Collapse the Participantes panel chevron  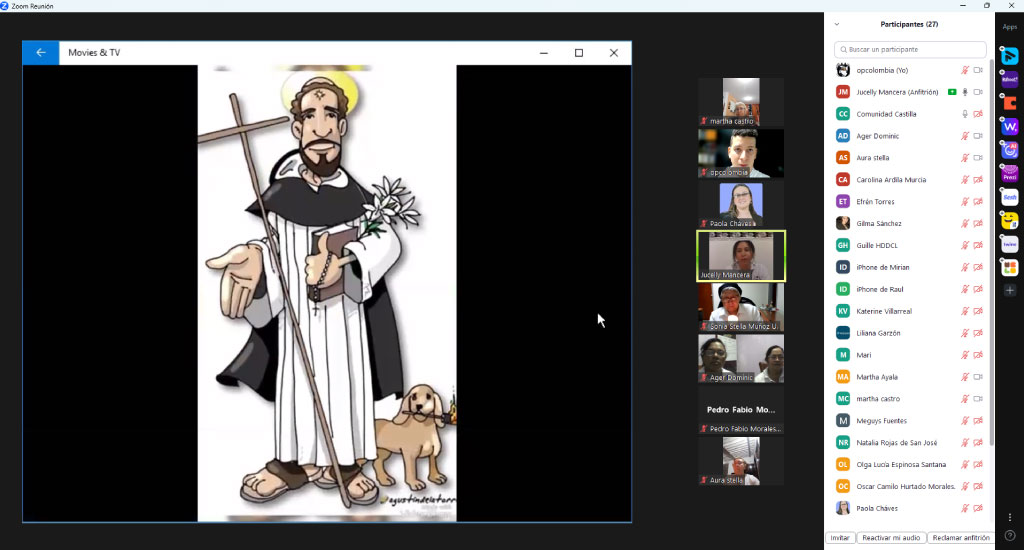pyautogui.click(x=837, y=24)
